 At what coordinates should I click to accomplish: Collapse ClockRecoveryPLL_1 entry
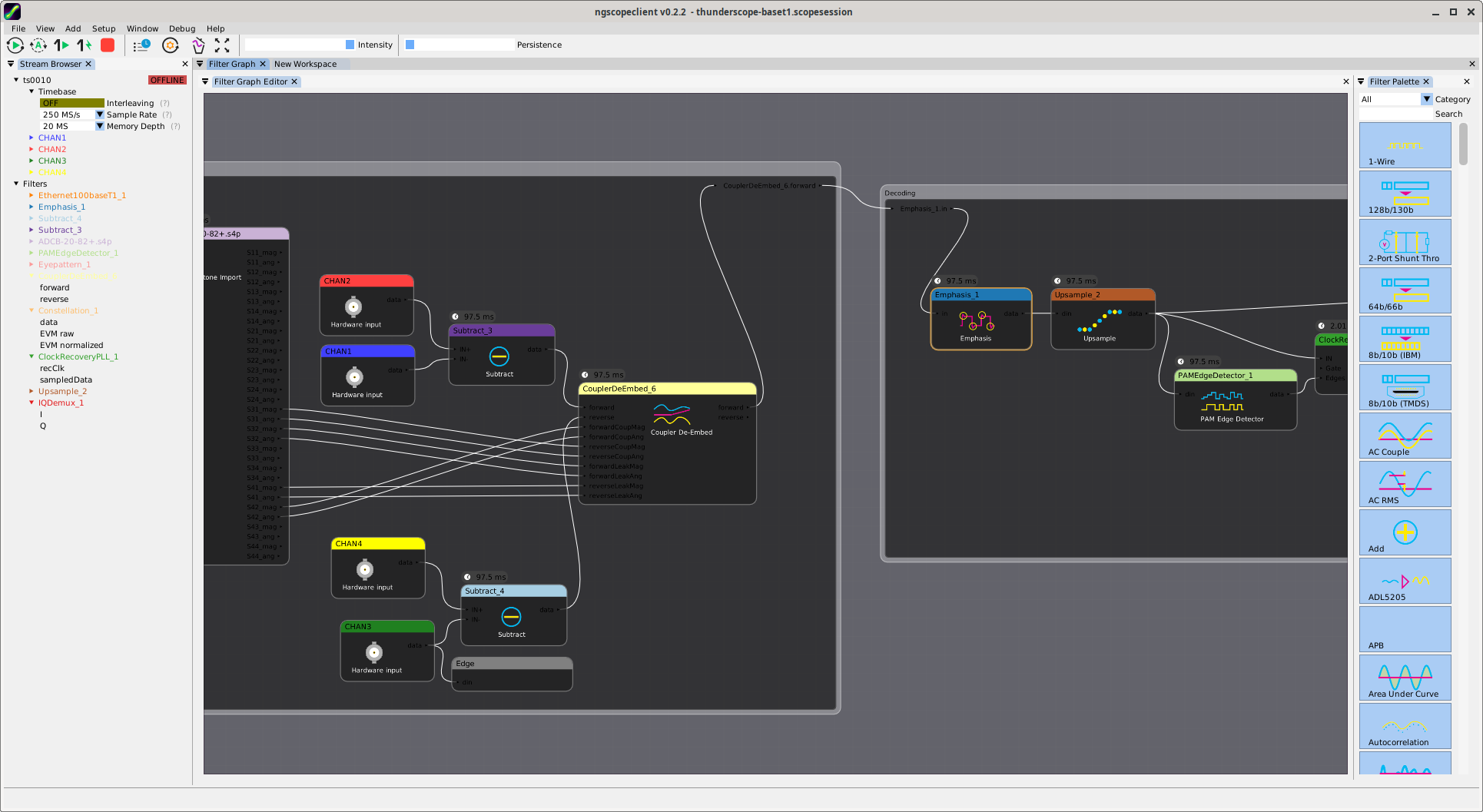pyautogui.click(x=32, y=356)
